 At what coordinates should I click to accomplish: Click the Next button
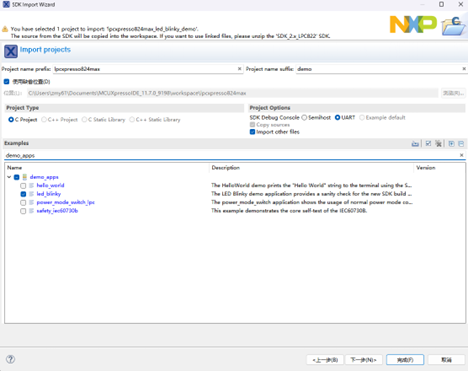point(363,360)
